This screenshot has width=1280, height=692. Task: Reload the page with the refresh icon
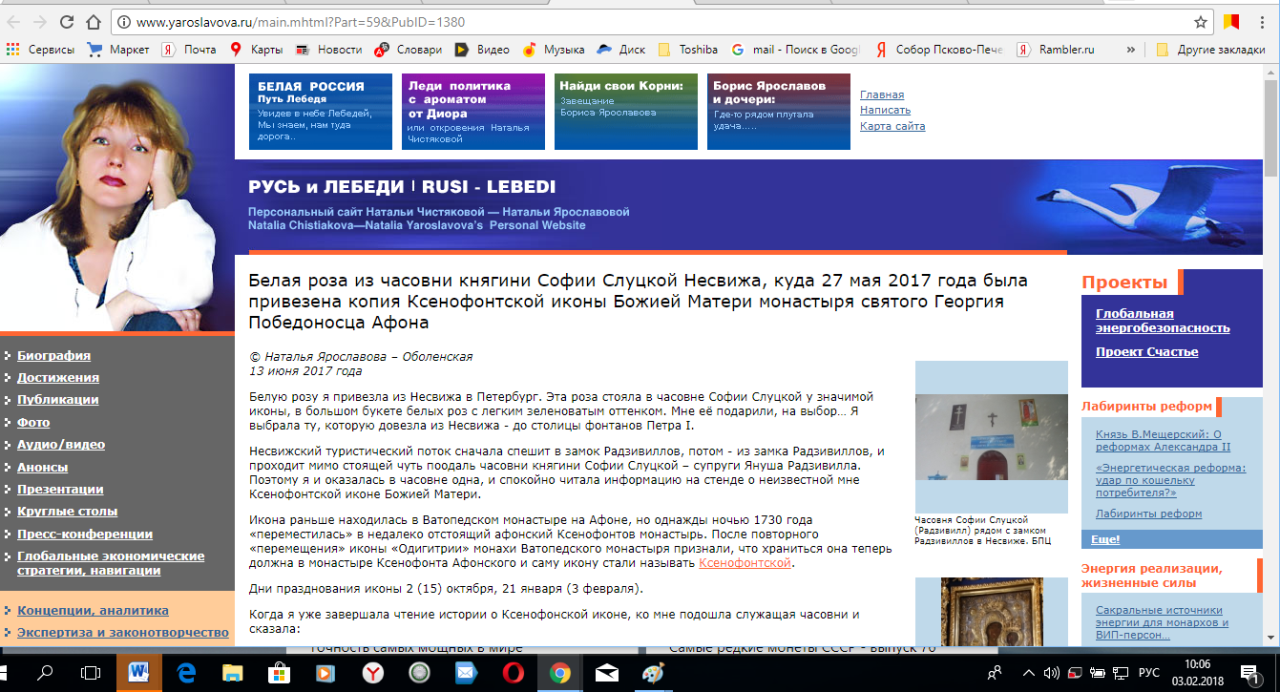click(x=67, y=22)
